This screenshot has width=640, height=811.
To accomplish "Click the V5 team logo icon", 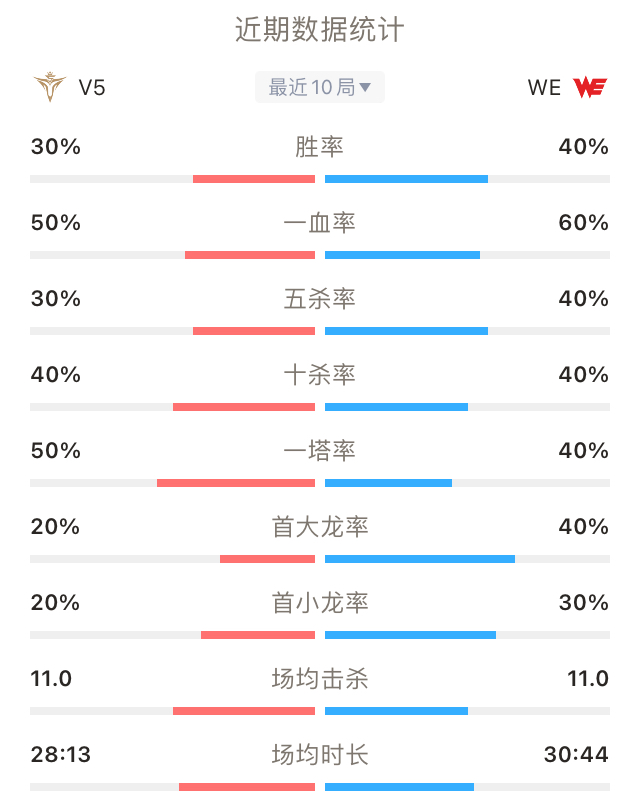I will click(50, 87).
